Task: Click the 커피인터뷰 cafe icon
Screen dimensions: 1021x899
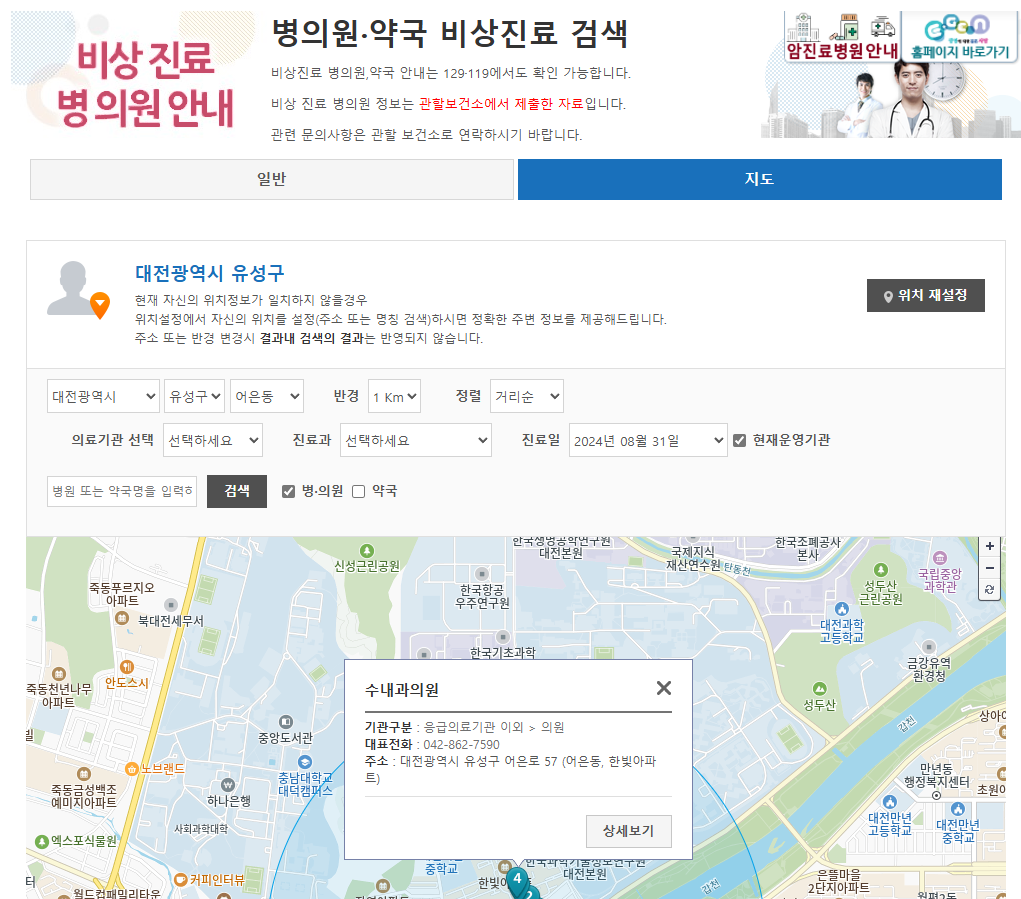Action: click(x=181, y=880)
